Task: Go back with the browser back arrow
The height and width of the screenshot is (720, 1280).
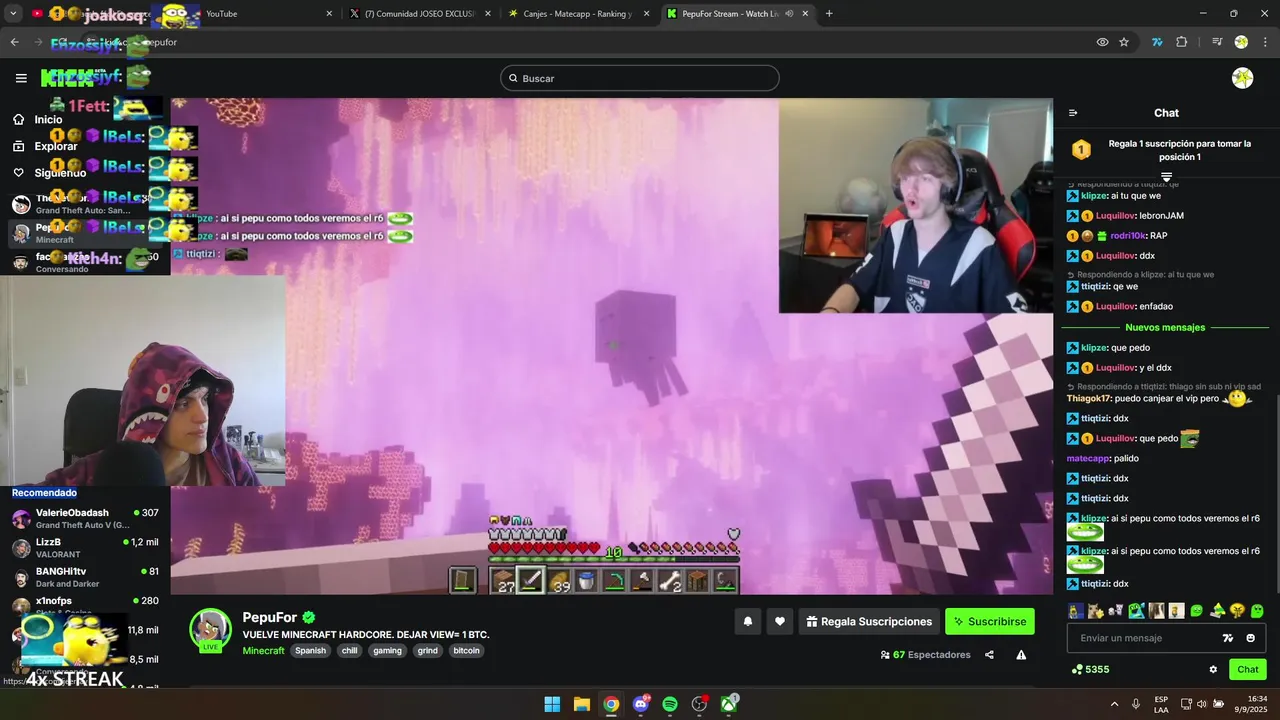Action: (x=14, y=42)
